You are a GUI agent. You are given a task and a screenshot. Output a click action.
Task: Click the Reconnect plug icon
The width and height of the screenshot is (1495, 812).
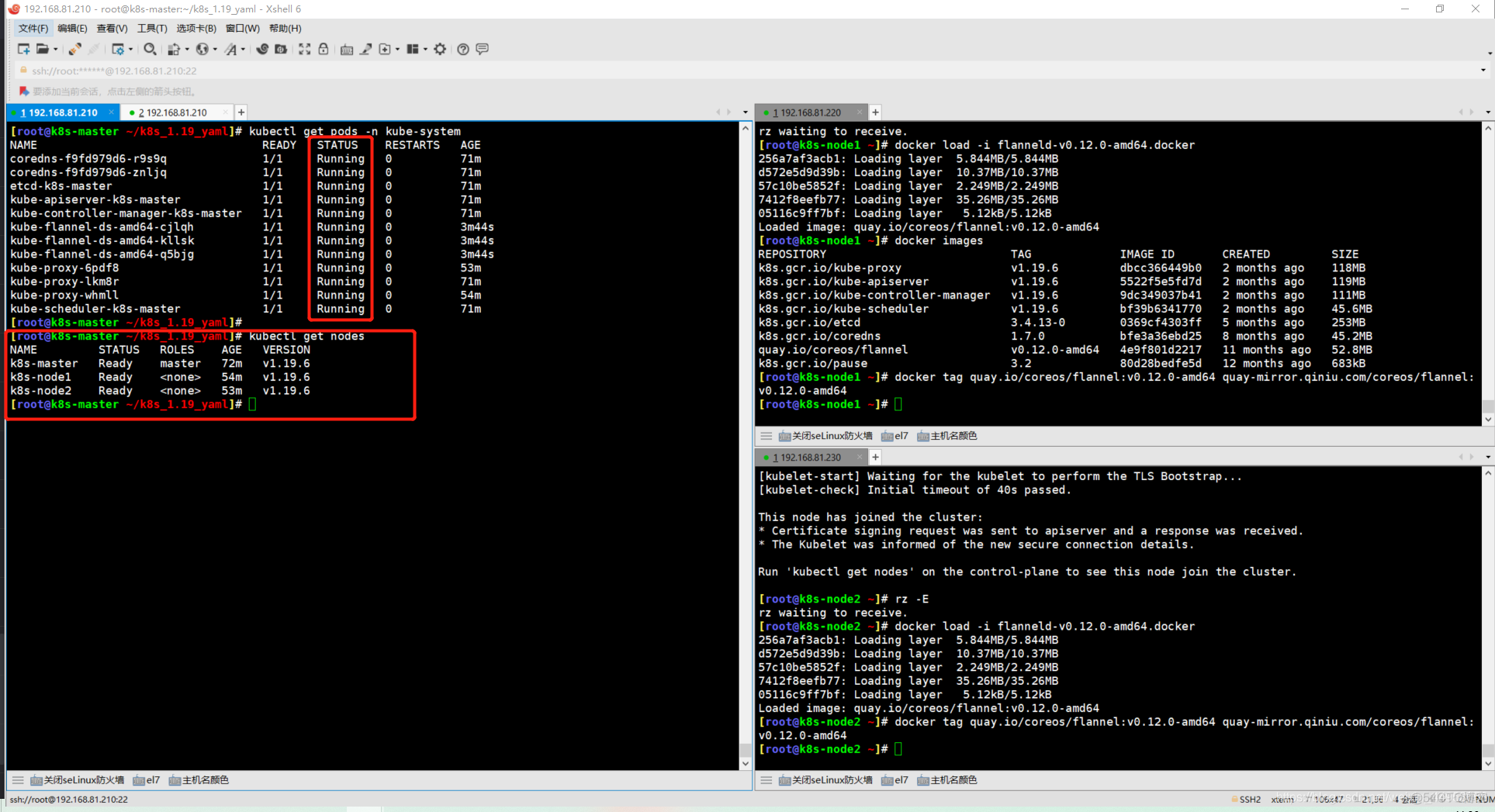(74, 49)
